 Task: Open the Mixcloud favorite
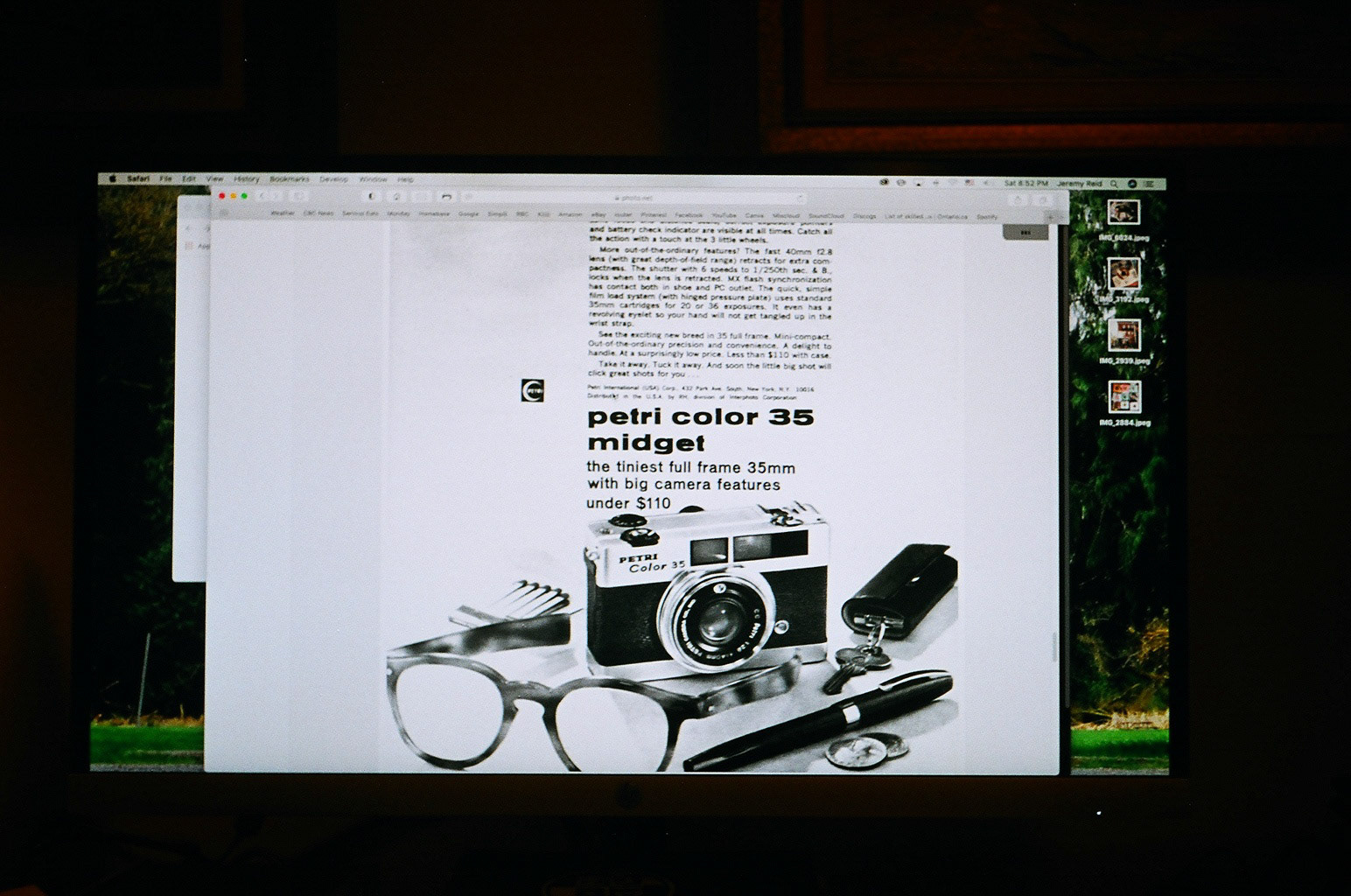point(786,214)
